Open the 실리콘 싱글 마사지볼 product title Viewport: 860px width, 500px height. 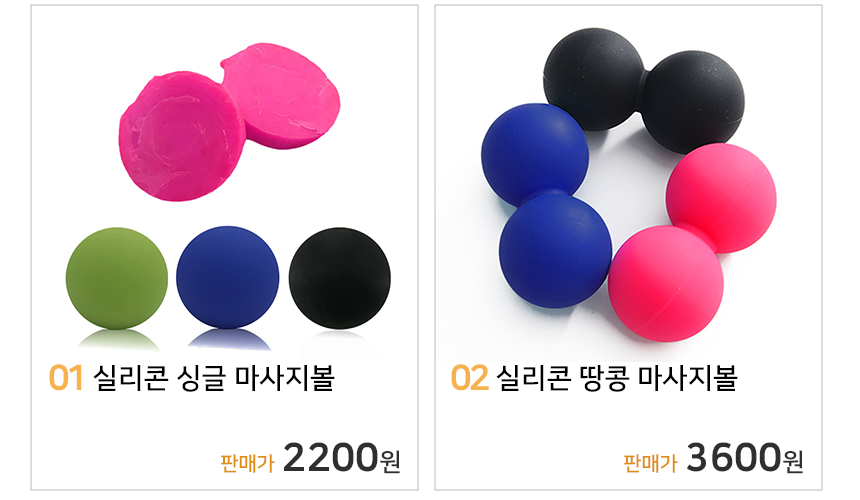[213, 378]
